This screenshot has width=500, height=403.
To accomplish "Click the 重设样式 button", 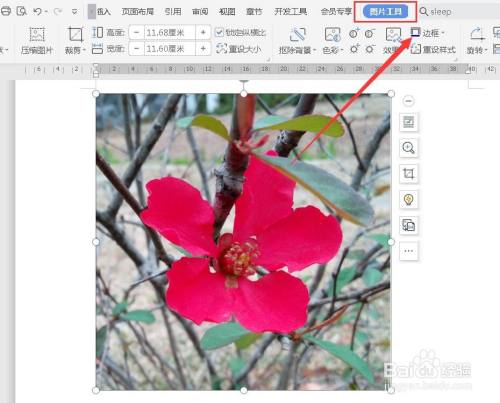I will (x=433, y=50).
